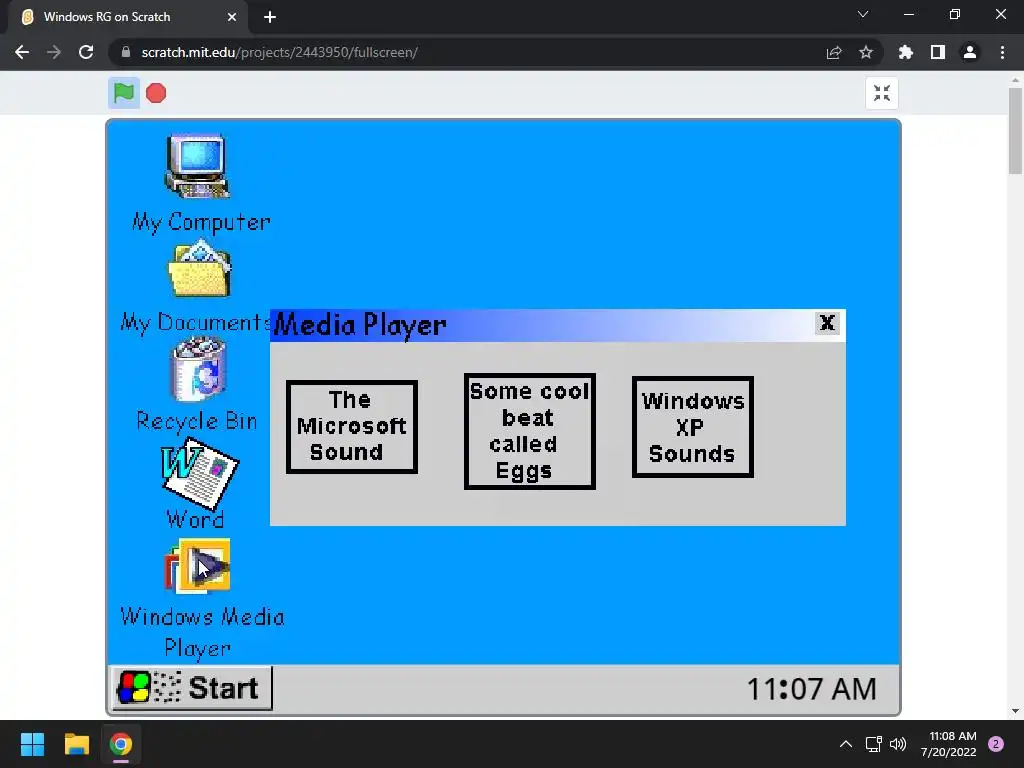
Task: Open the My Documents folder icon
Action: point(199,269)
